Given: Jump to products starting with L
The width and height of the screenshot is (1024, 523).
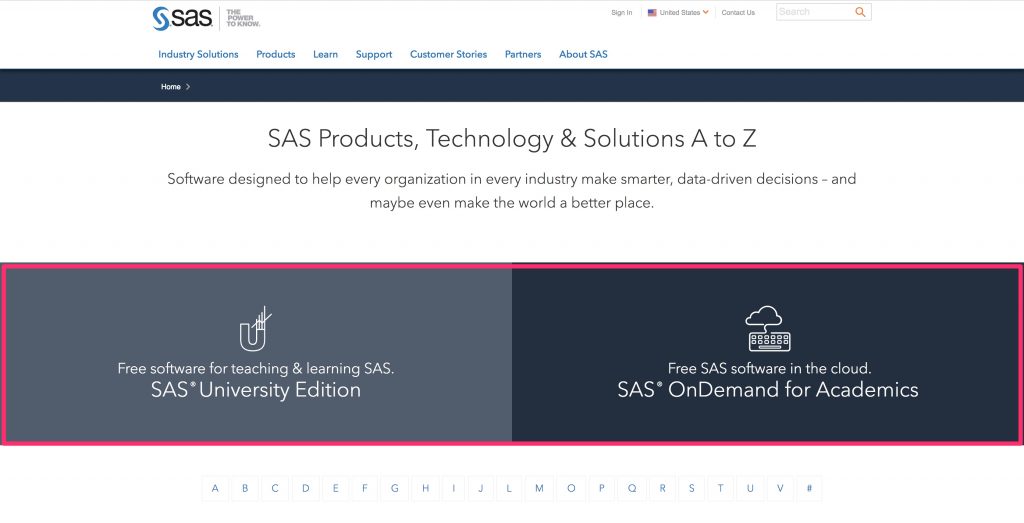Looking at the screenshot, I should click(x=509, y=488).
